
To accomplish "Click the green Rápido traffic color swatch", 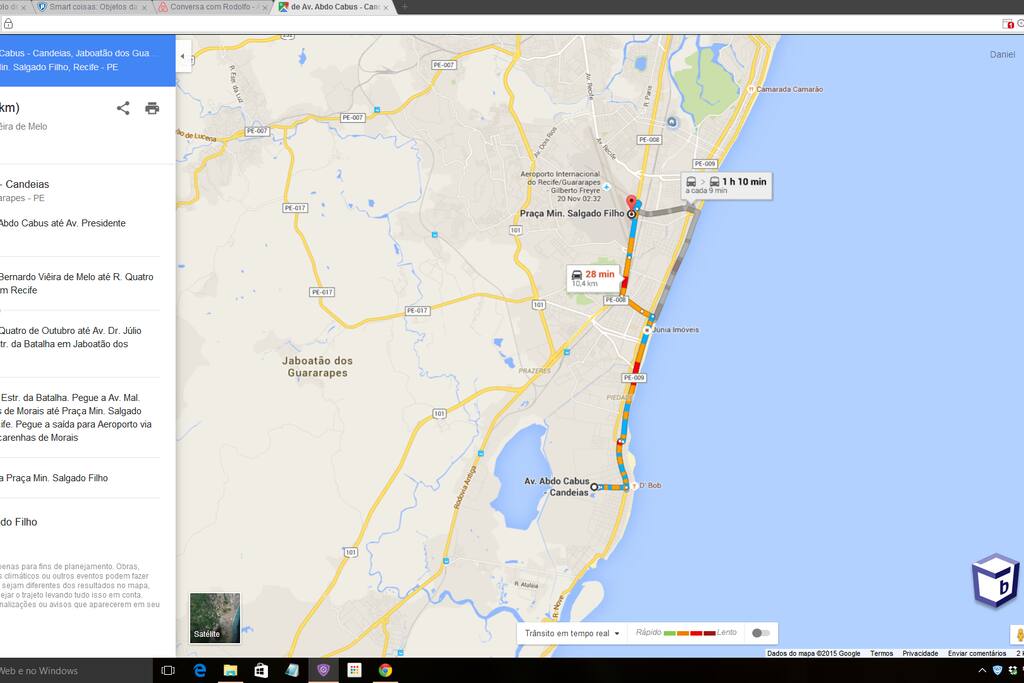I will coord(669,633).
